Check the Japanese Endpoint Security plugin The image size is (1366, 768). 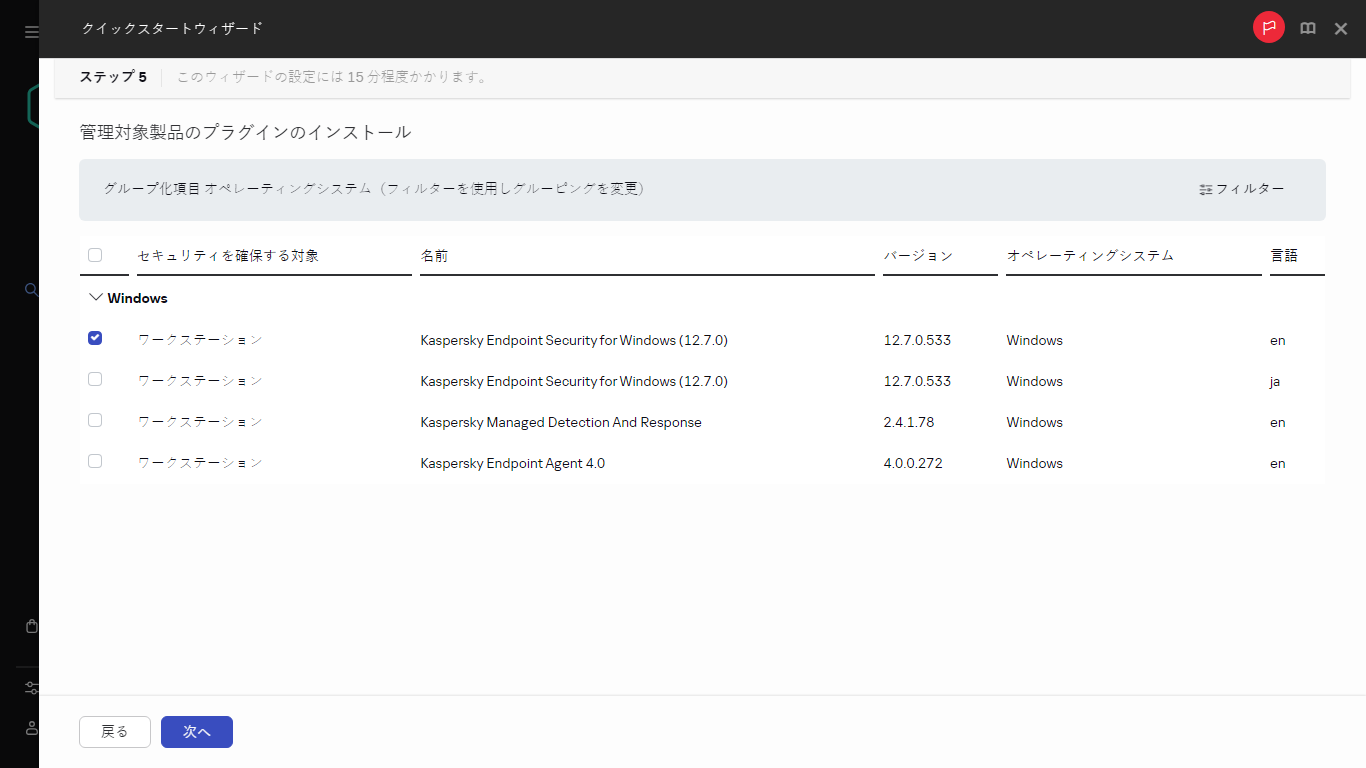(x=94, y=379)
